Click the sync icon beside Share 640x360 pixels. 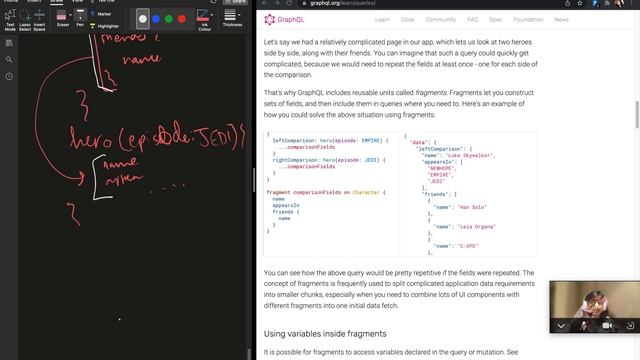click(x=213, y=2)
